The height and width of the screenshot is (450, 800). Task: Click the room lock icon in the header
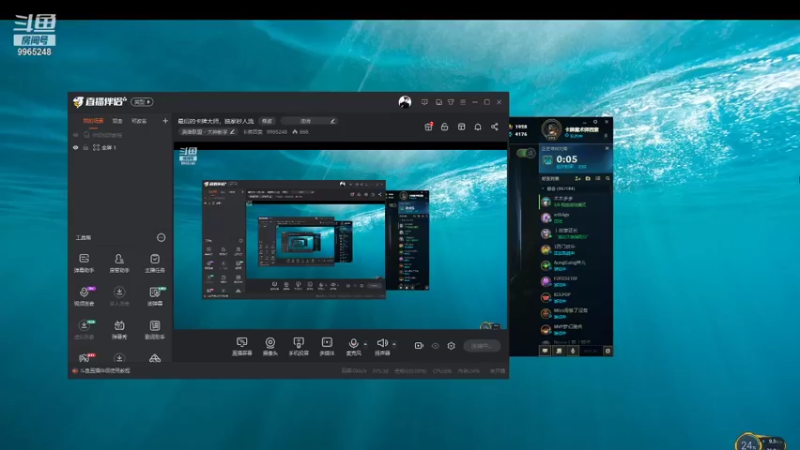click(x=444, y=127)
